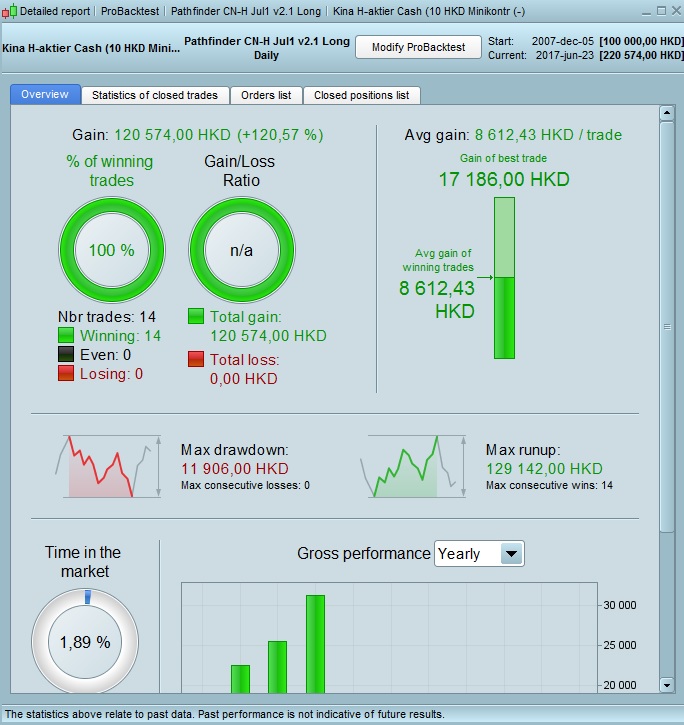The image size is (684, 725).
Task: Click the Current date 2017-jun-23 text
Action: [x=565, y=55]
